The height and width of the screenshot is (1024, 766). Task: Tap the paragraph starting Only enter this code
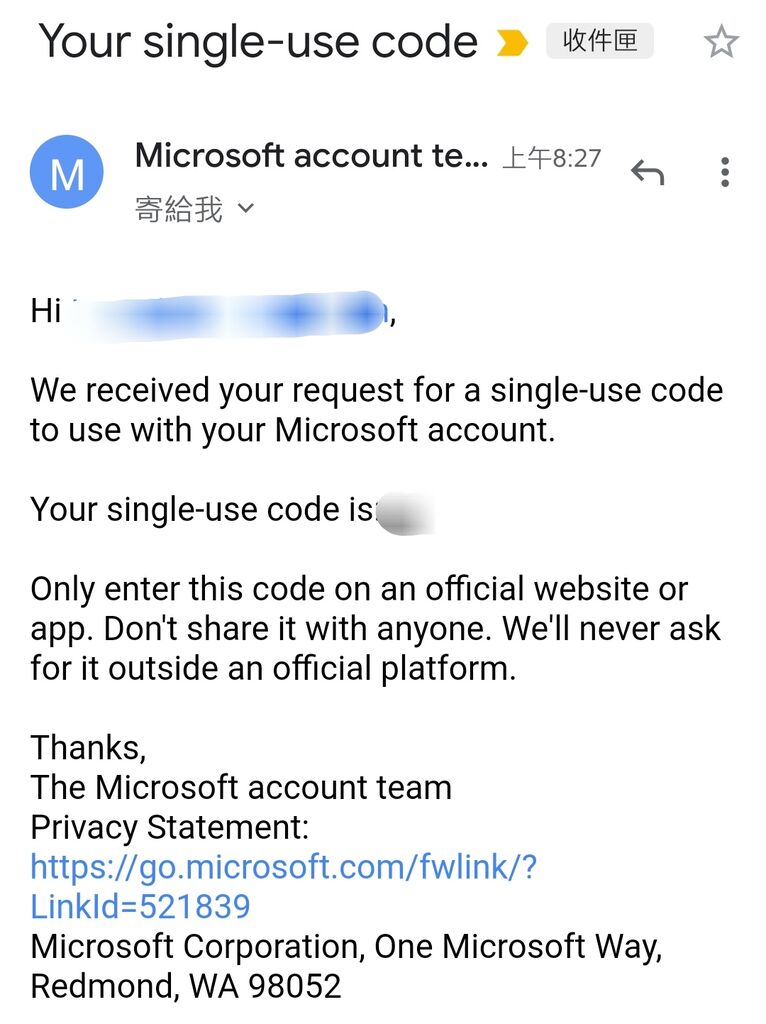tap(375, 629)
